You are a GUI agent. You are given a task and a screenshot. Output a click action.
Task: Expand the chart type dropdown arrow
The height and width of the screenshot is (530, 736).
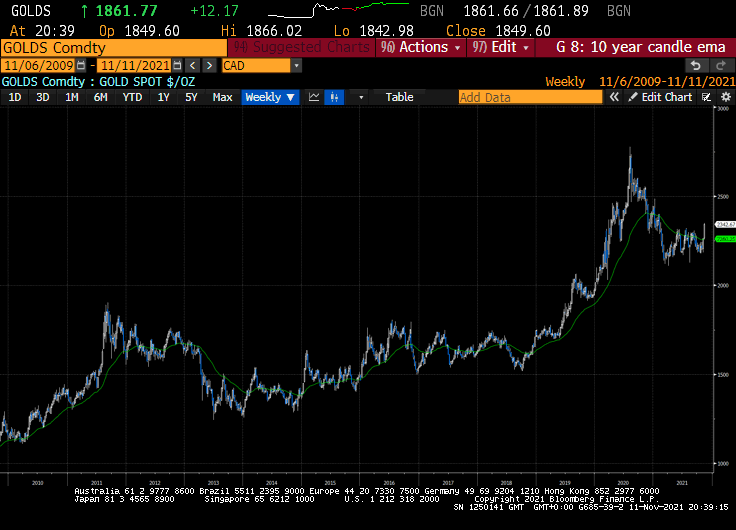point(360,97)
